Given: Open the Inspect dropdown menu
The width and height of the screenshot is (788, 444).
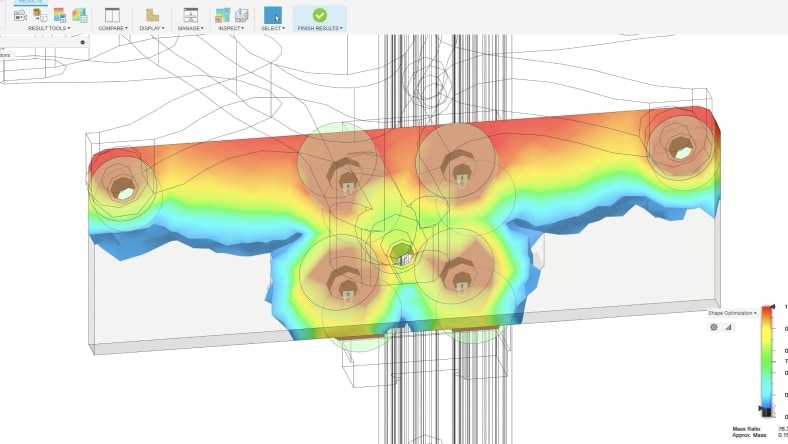Looking at the screenshot, I should pos(231,28).
